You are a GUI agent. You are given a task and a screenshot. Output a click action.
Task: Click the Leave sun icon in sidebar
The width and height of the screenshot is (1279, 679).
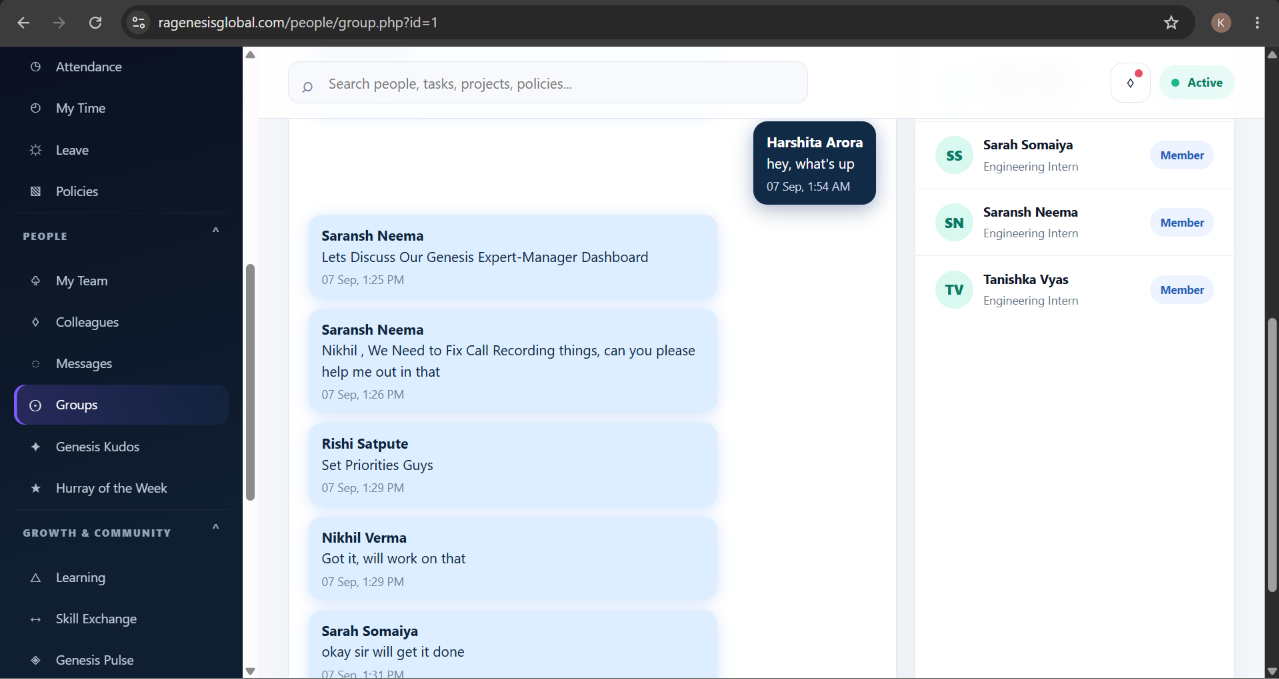click(36, 150)
